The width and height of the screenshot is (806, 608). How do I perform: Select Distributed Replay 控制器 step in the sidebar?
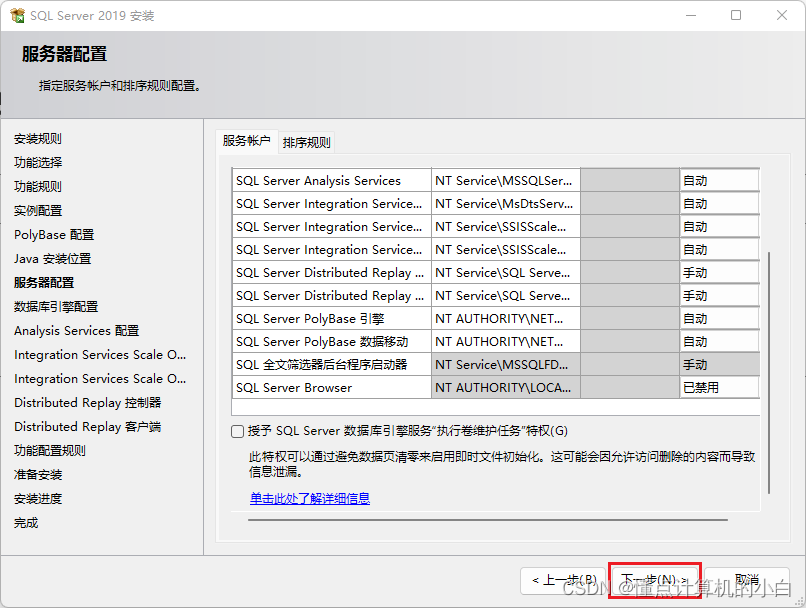pos(87,402)
